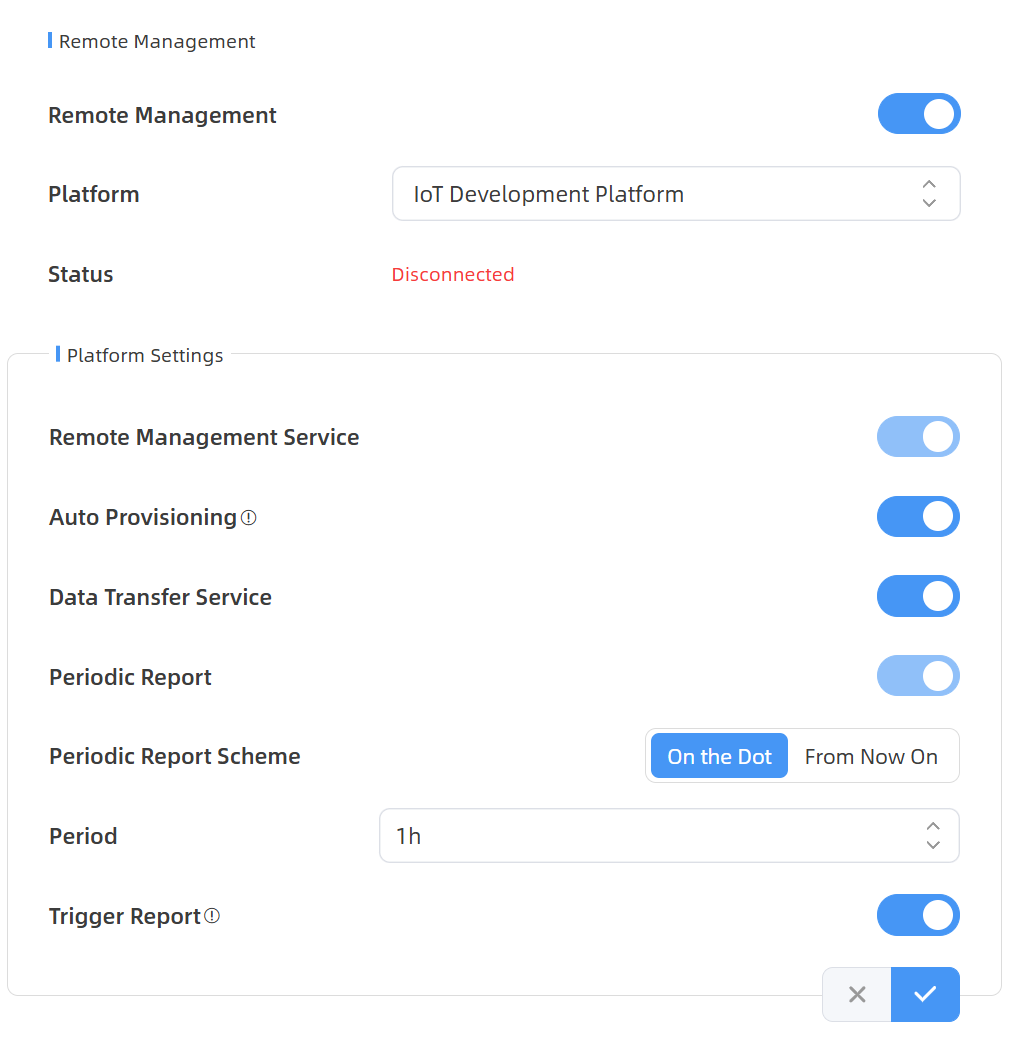
Task: Click the Periodic Report Scheme label
Action: (175, 757)
